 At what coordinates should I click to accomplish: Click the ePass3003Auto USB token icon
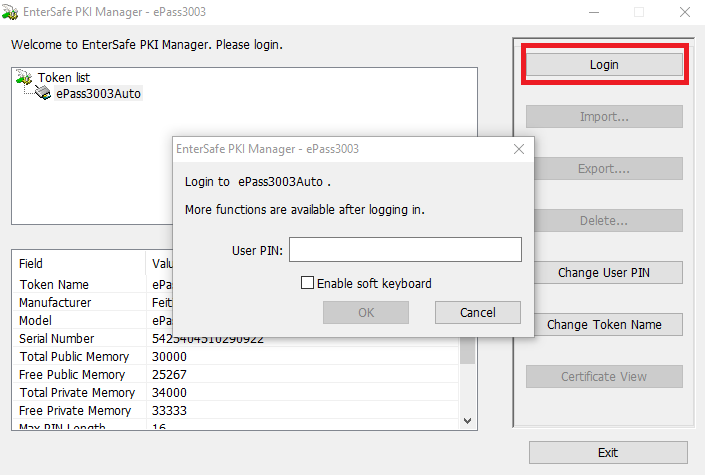pos(43,94)
